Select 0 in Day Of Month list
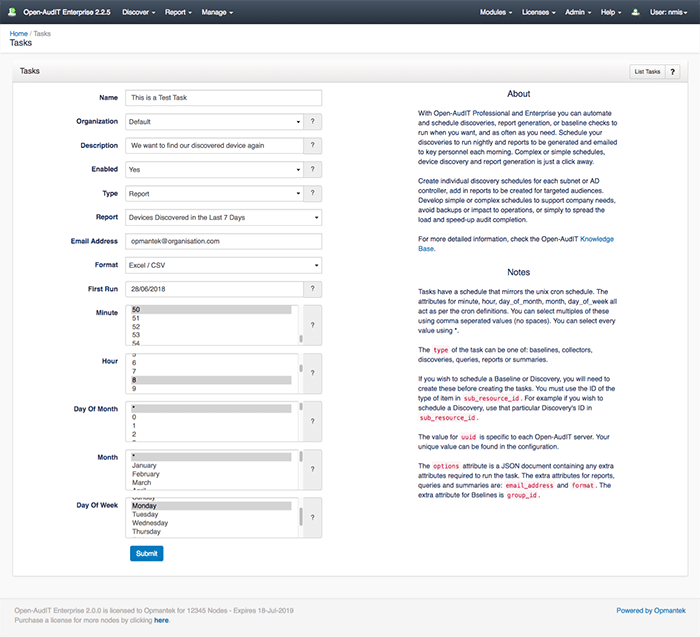Viewport: 700px width, 637px height. pos(211,417)
